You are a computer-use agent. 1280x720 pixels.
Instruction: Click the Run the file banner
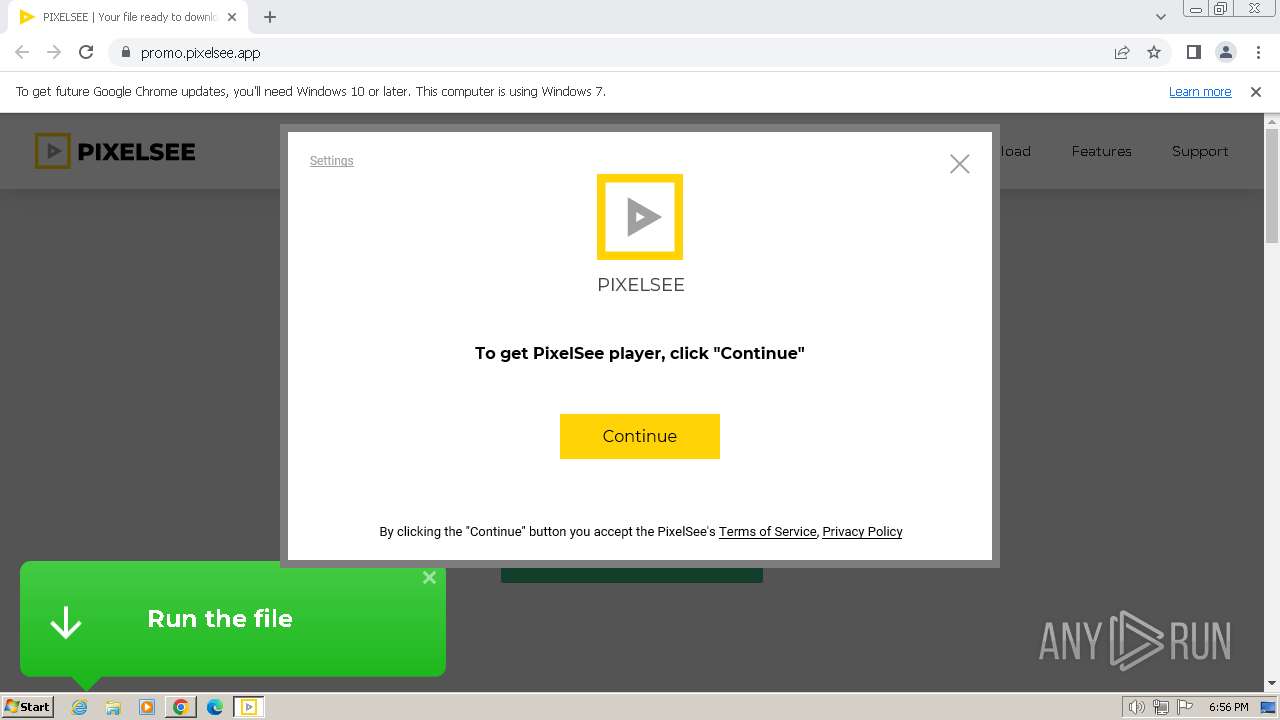click(233, 619)
